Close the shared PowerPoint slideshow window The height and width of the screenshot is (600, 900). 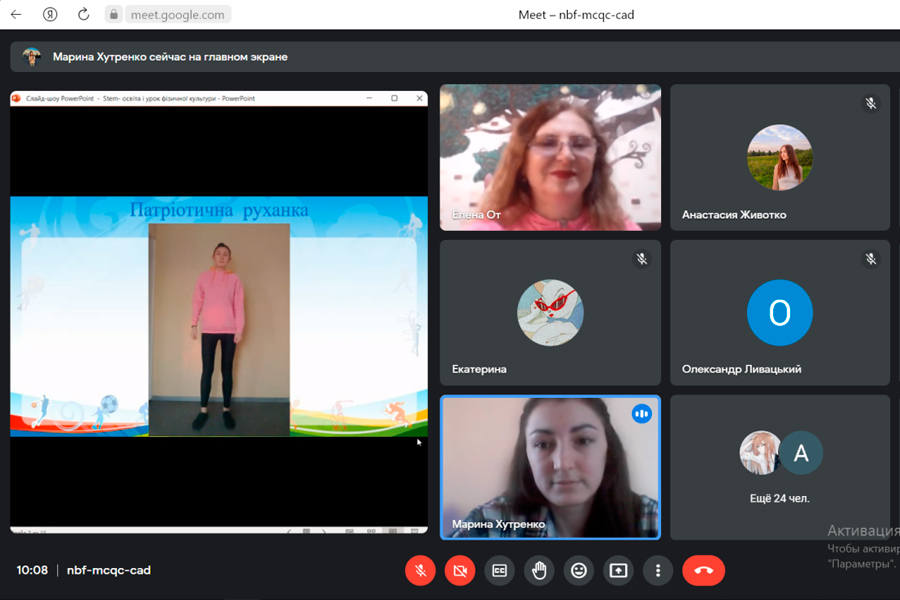coord(420,98)
